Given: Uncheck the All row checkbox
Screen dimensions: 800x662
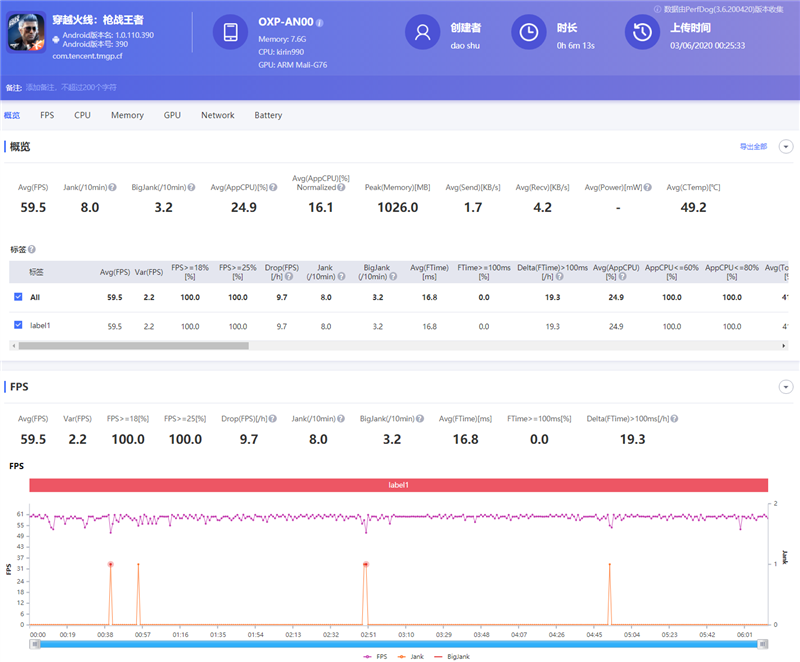Looking at the screenshot, I should coord(19,297).
